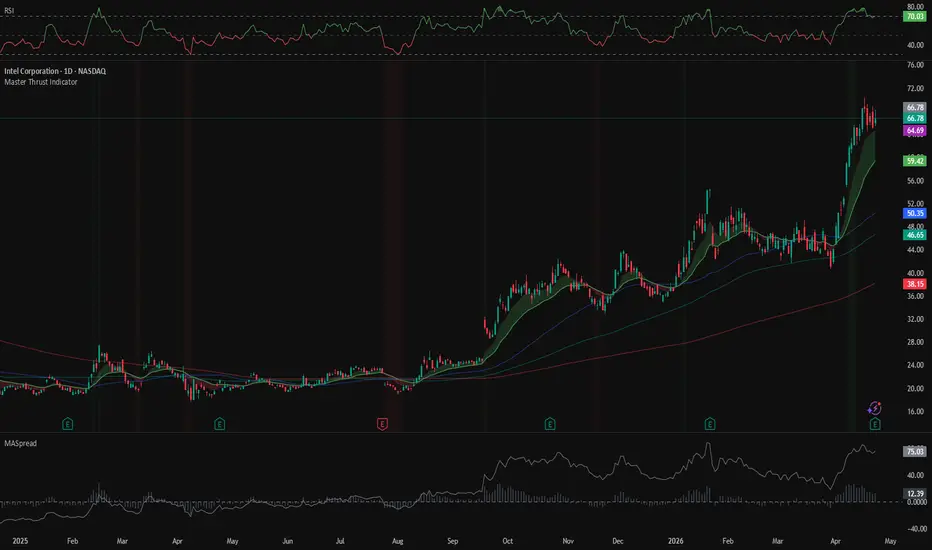Image resolution: width=932 pixels, height=550 pixels.
Task: Select the Master Thrust Indicator legend
Action: [x=40, y=82]
